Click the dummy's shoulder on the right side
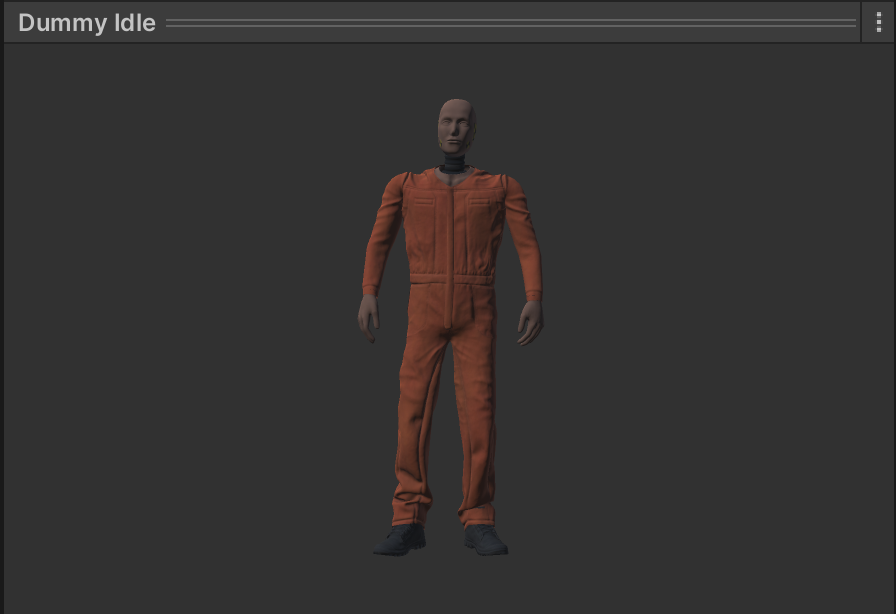Image resolution: width=896 pixels, height=614 pixels. pos(511,186)
